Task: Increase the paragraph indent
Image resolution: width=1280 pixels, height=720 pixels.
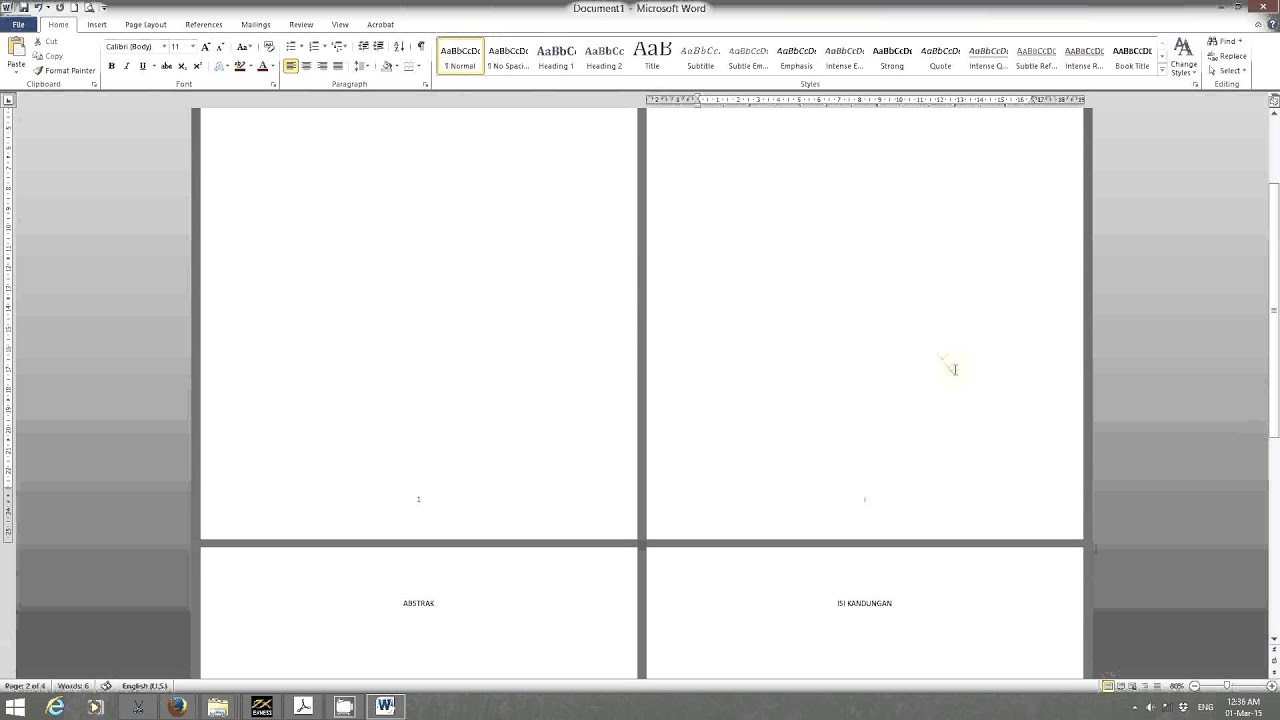Action: [x=378, y=47]
